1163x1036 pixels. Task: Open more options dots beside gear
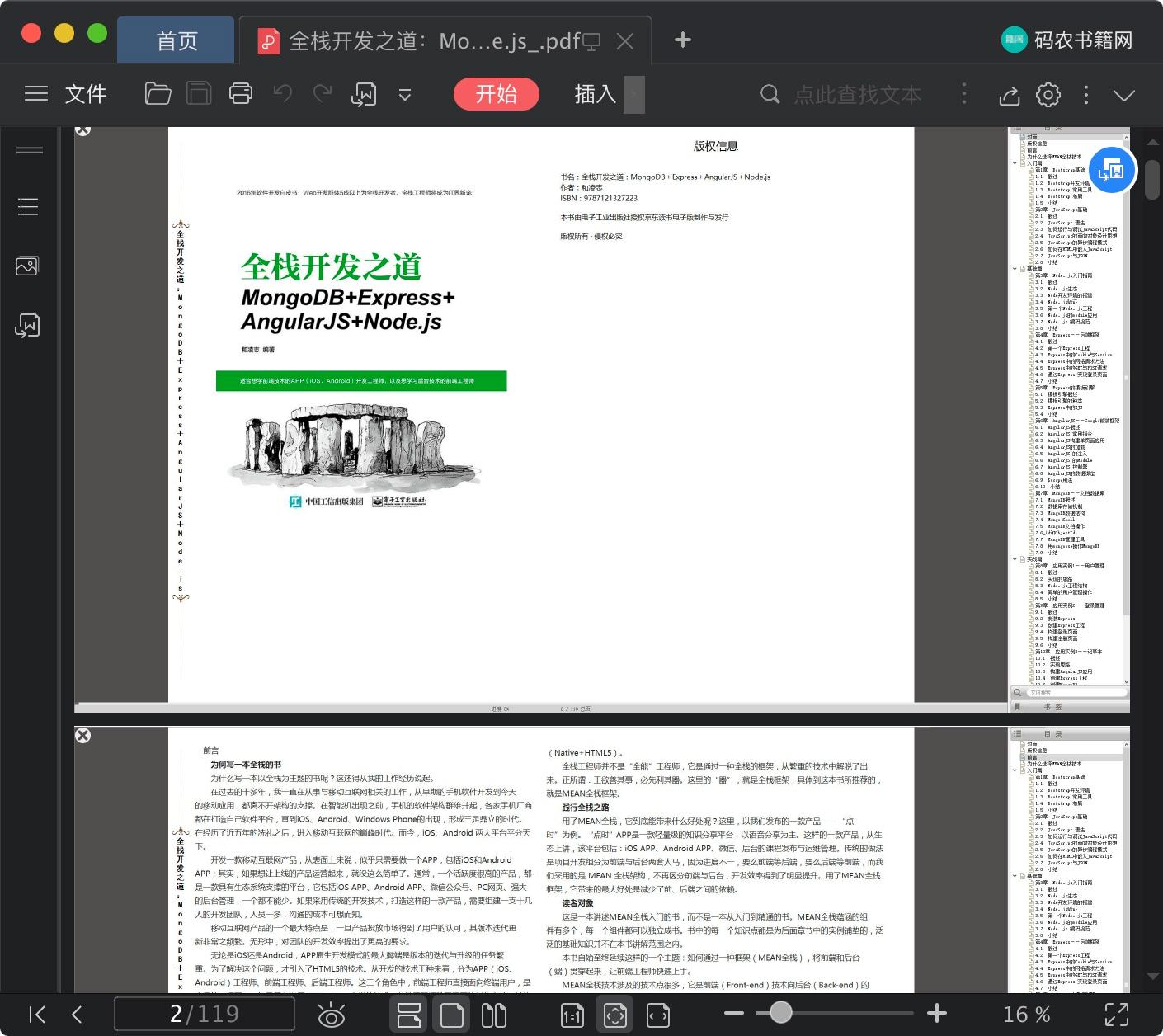pyautogui.click(x=1086, y=95)
